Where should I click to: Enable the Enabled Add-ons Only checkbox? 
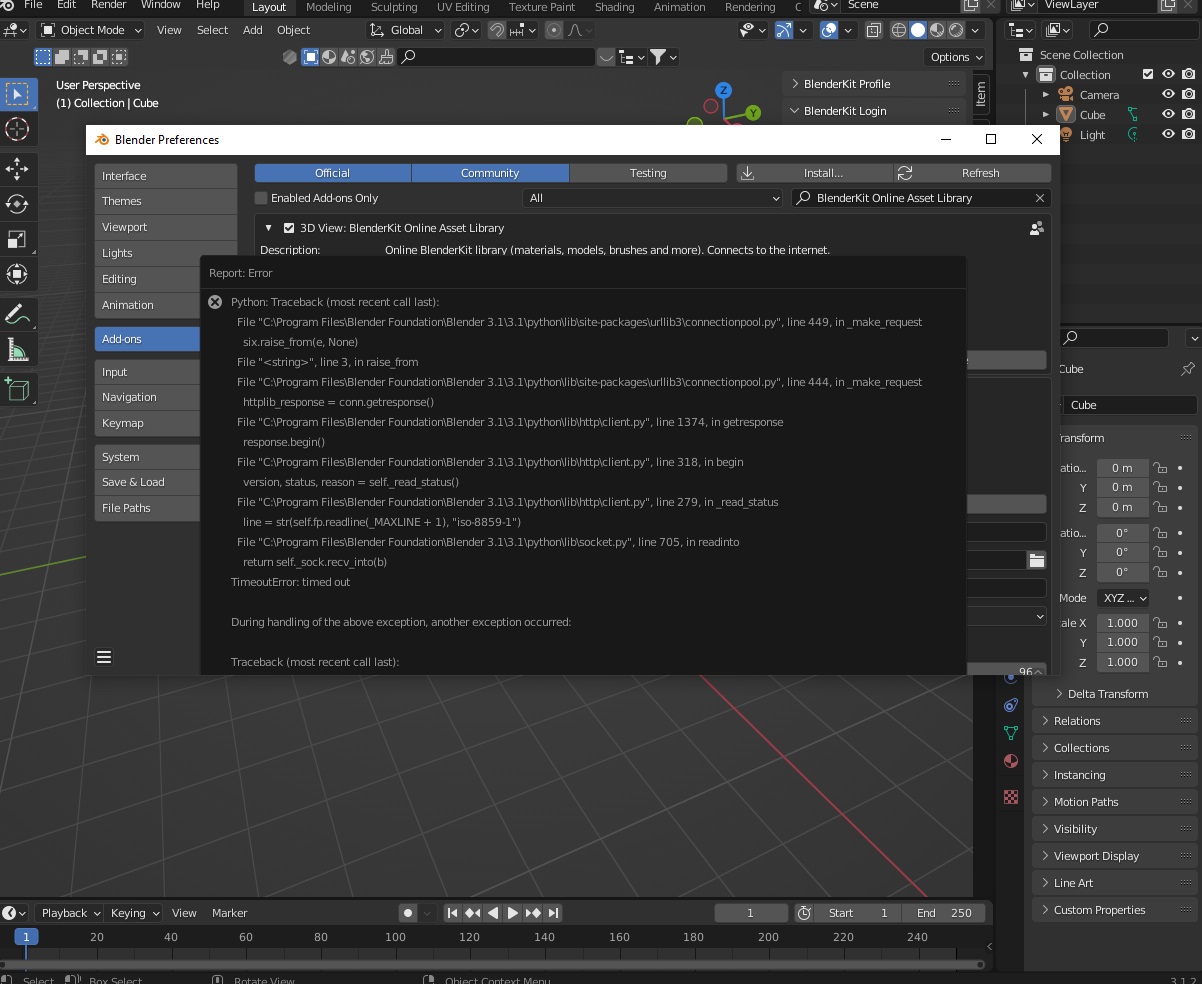click(x=262, y=198)
